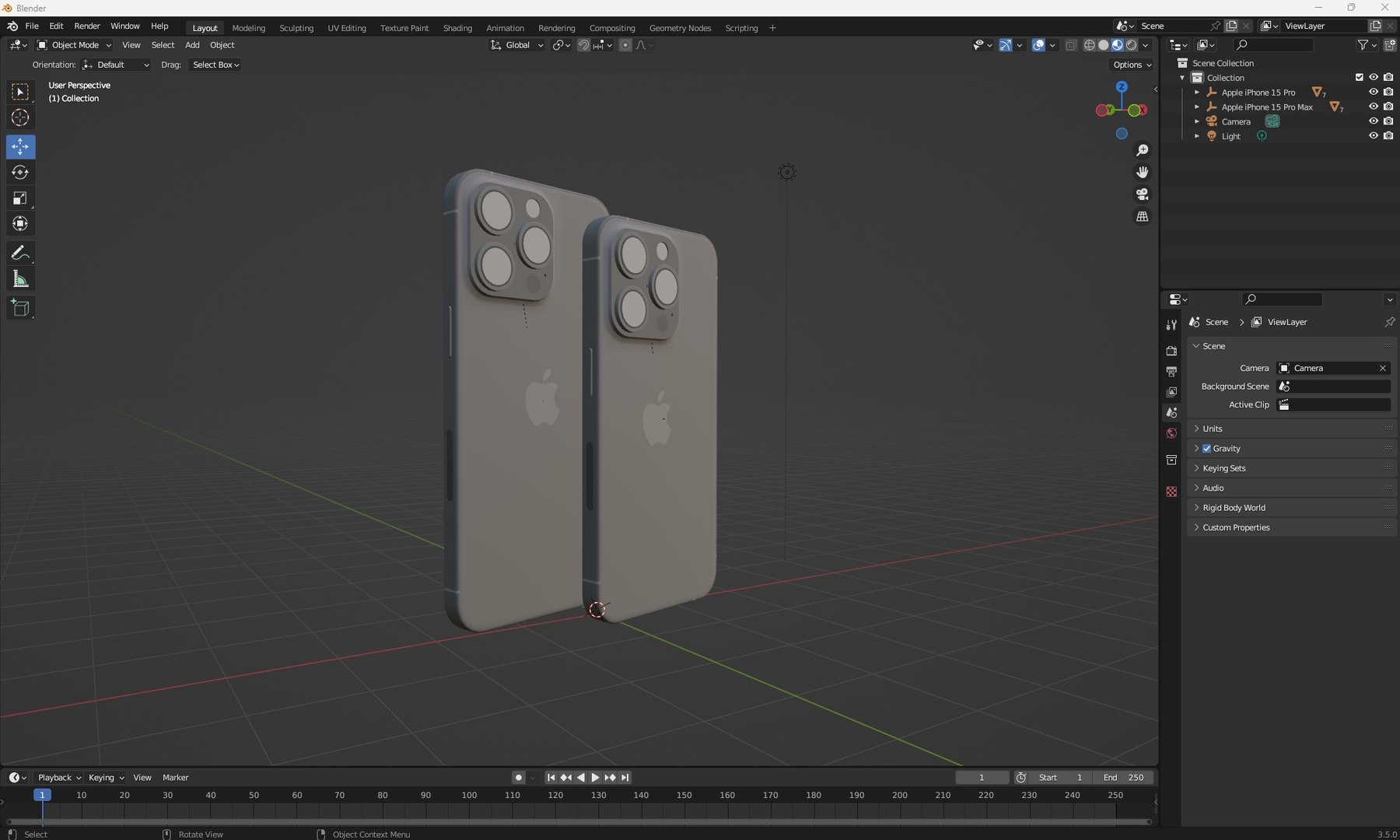Expand Apple iPhone 15 Pro tree item

click(1197, 92)
